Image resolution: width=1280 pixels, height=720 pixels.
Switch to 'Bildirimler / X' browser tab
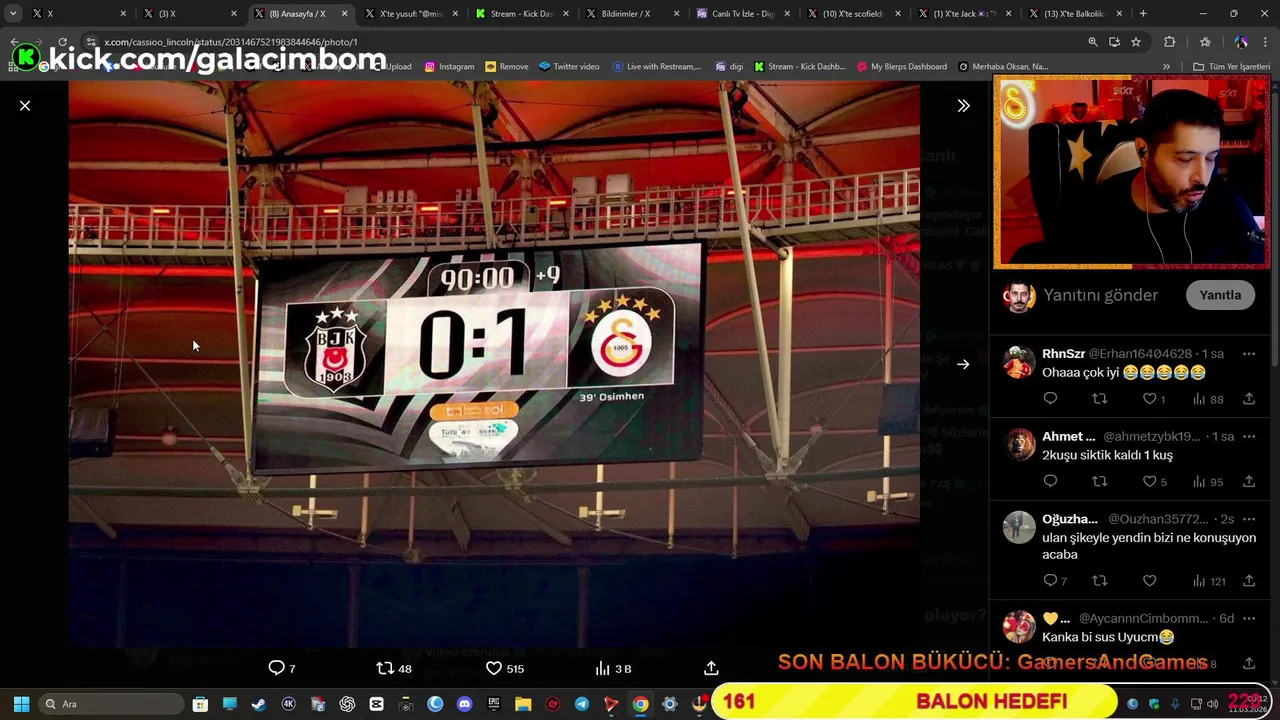(631, 14)
